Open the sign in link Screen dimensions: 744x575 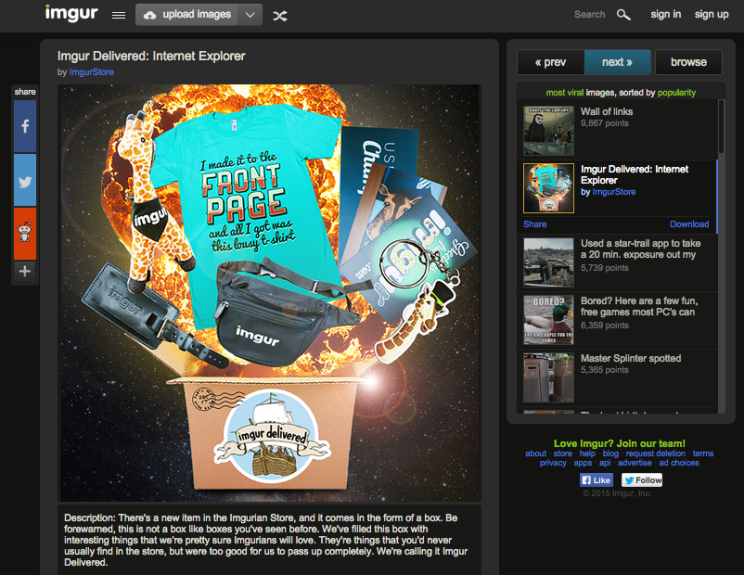coord(666,14)
